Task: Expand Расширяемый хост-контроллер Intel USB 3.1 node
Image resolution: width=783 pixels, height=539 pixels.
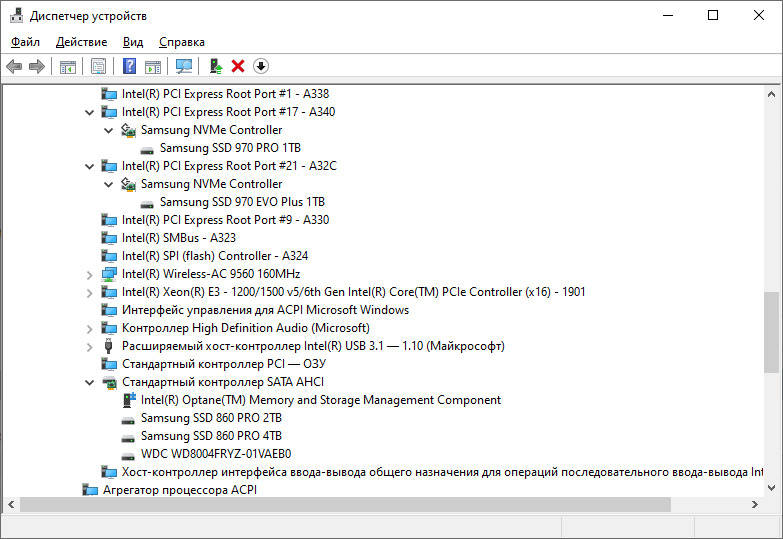Action: (x=89, y=346)
